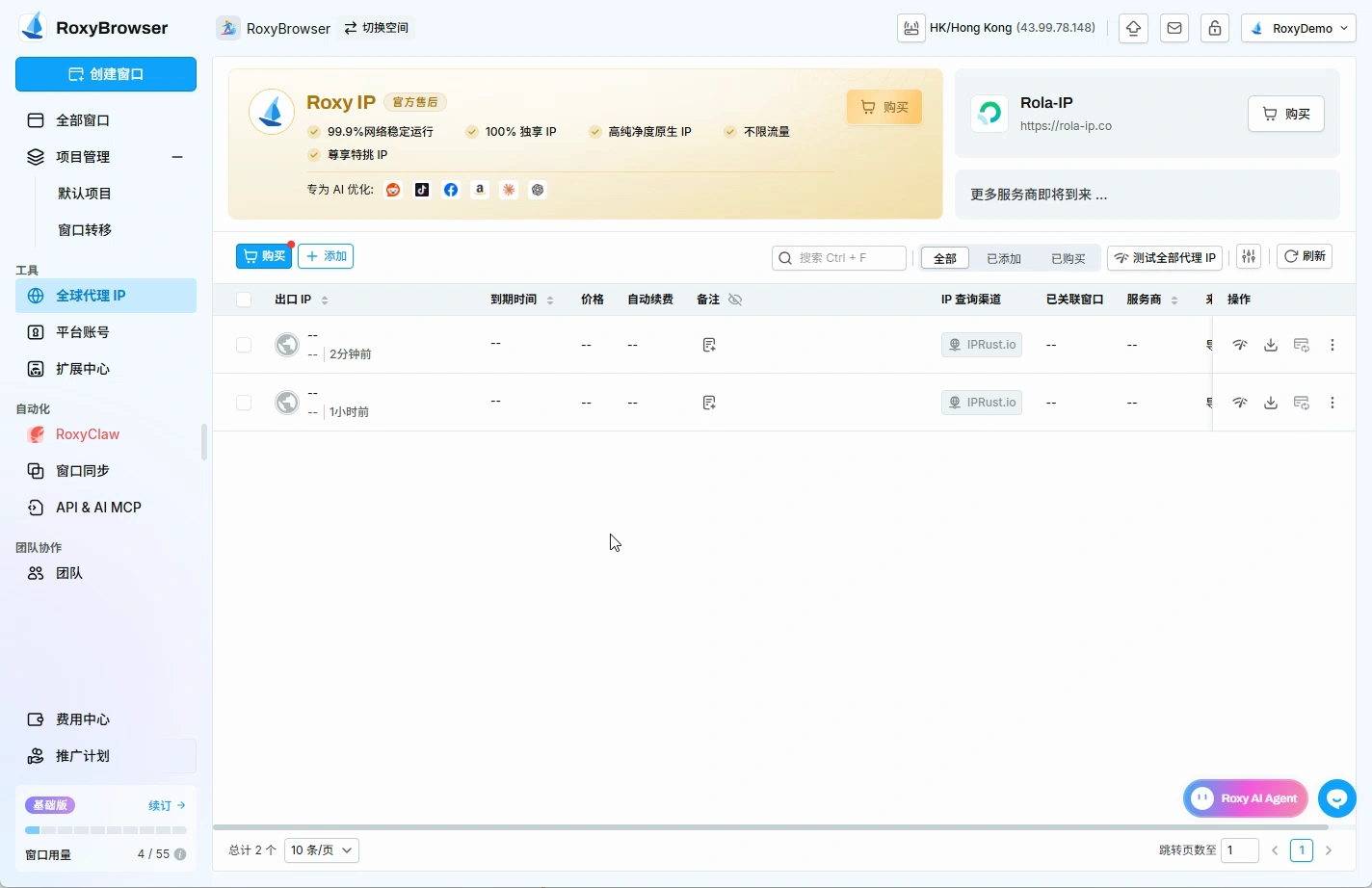Sort by the 服务商 column arrows
This screenshot has height=888, width=1372.
1174,300
